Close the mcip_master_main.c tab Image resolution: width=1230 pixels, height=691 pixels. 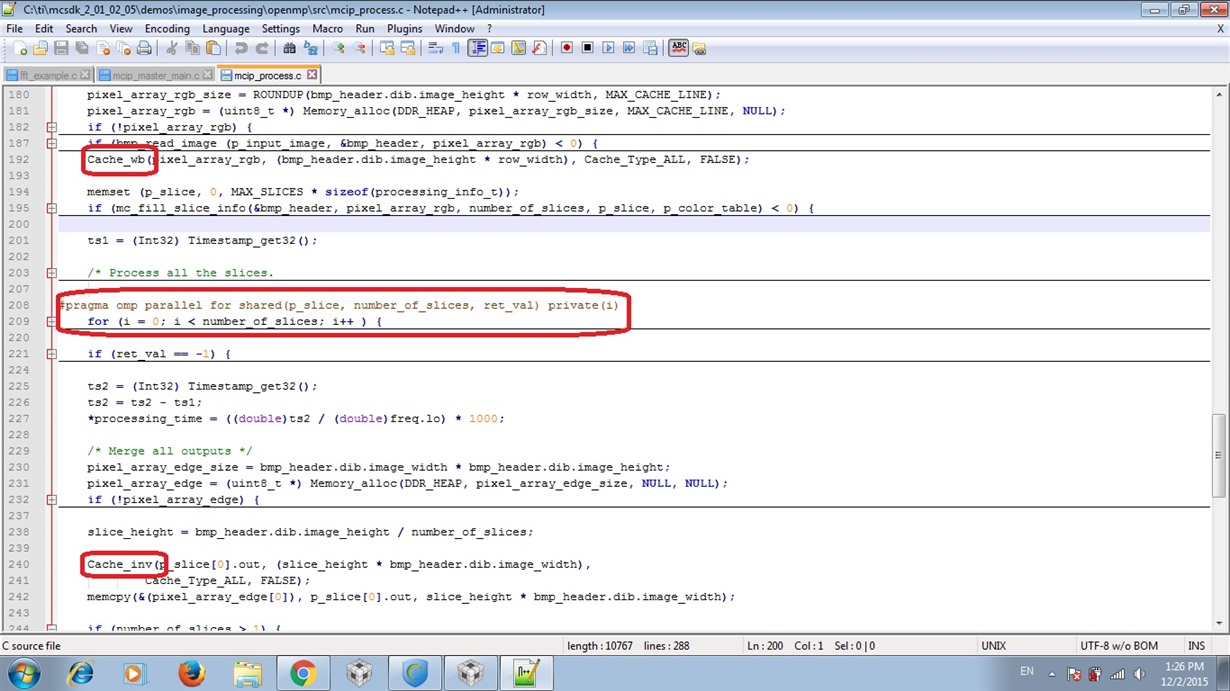(208, 75)
